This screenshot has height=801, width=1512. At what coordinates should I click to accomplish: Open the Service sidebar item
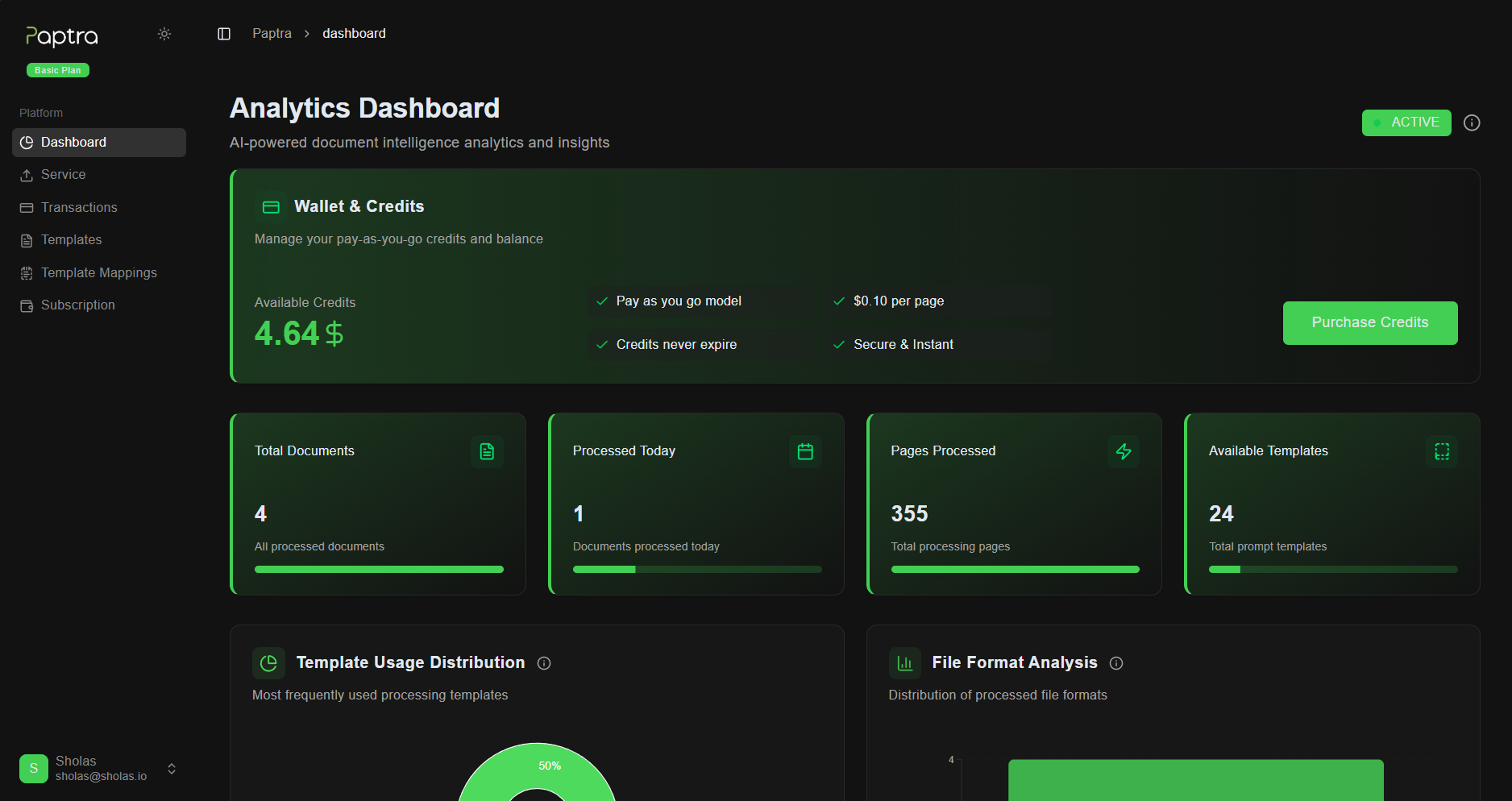click(x=99, y=175)
